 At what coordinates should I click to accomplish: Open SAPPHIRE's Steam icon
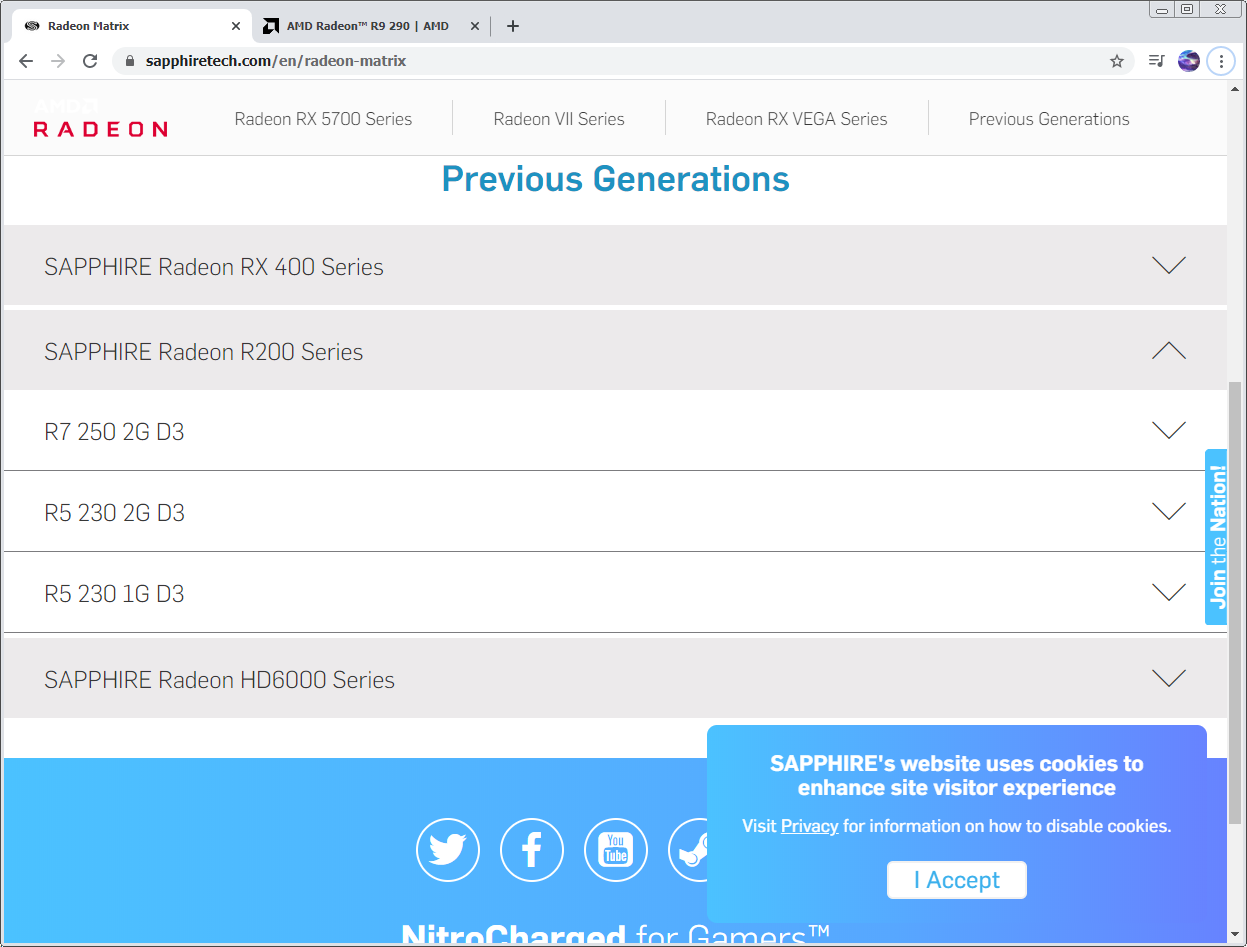click(x=688, y=850)
